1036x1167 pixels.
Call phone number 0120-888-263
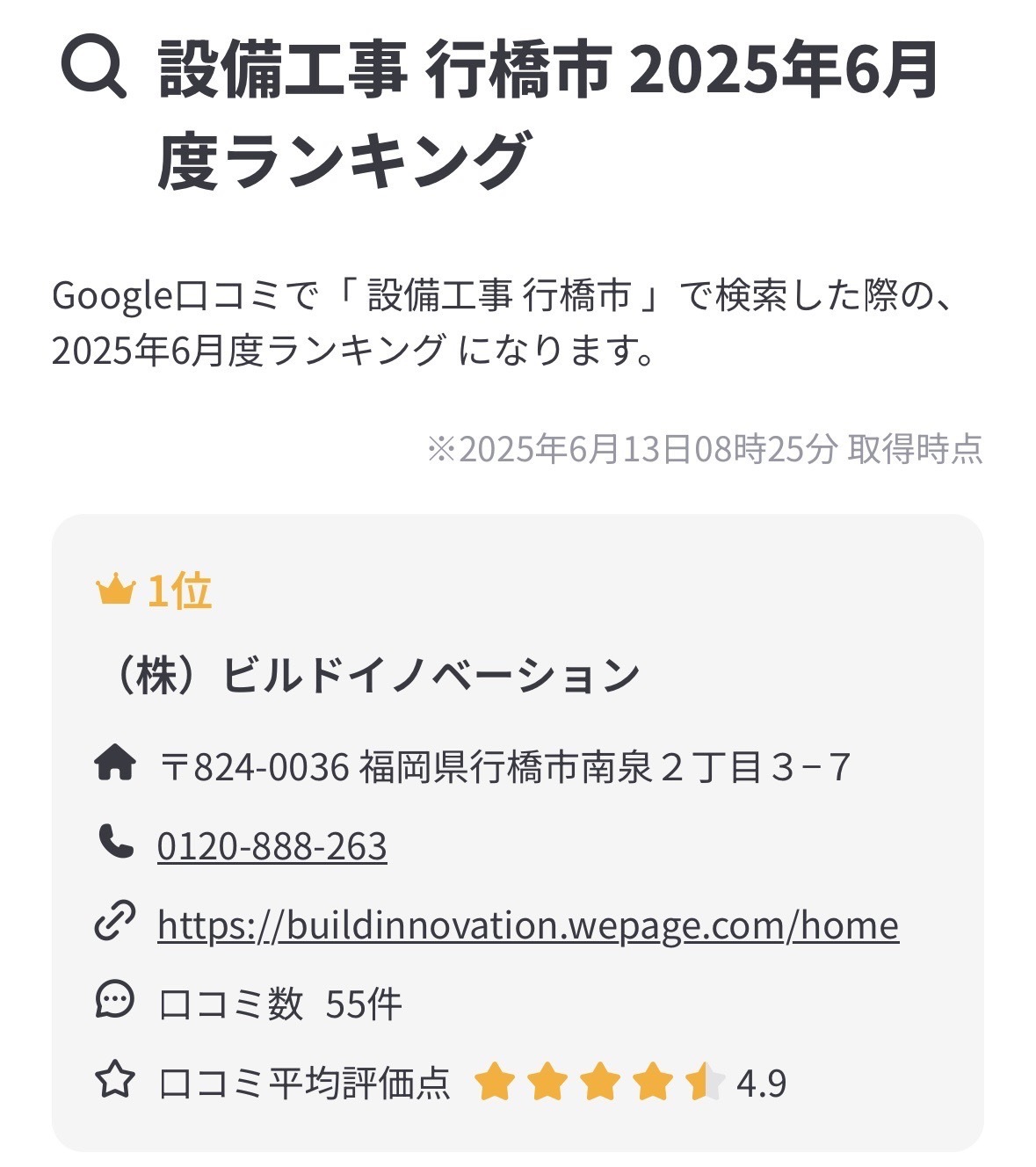(x=272, y=845)
